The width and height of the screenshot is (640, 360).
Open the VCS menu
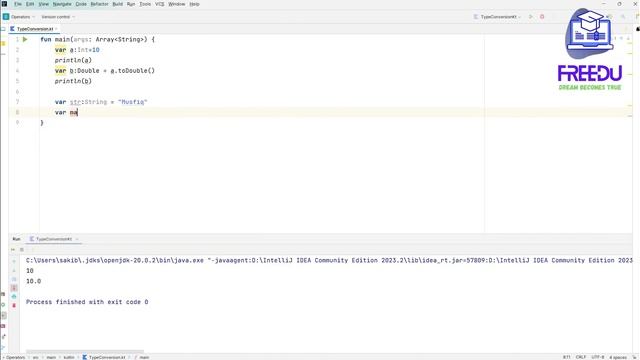coord(160,4)
